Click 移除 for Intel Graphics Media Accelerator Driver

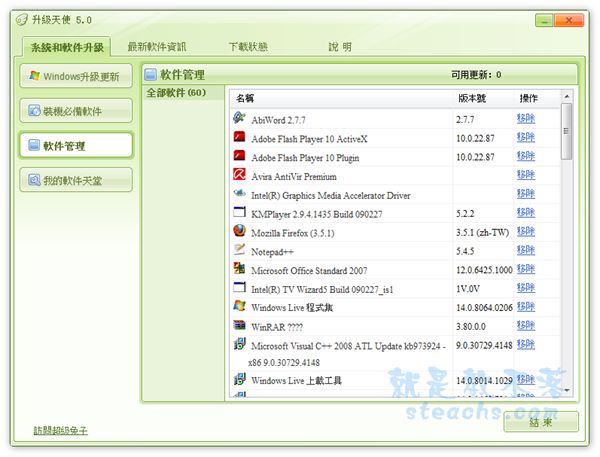pos(526,193)
